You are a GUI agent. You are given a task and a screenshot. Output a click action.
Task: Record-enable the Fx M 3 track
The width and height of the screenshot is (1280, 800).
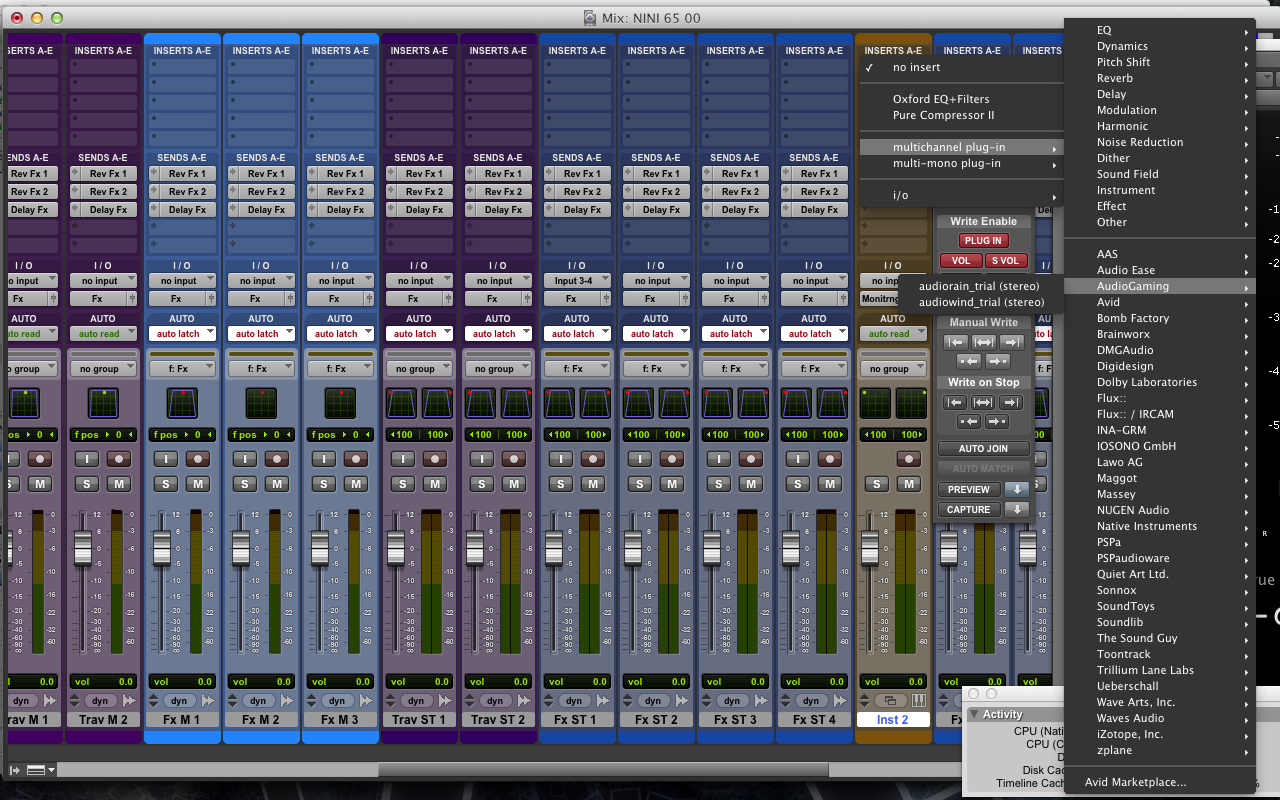(357, 459)
